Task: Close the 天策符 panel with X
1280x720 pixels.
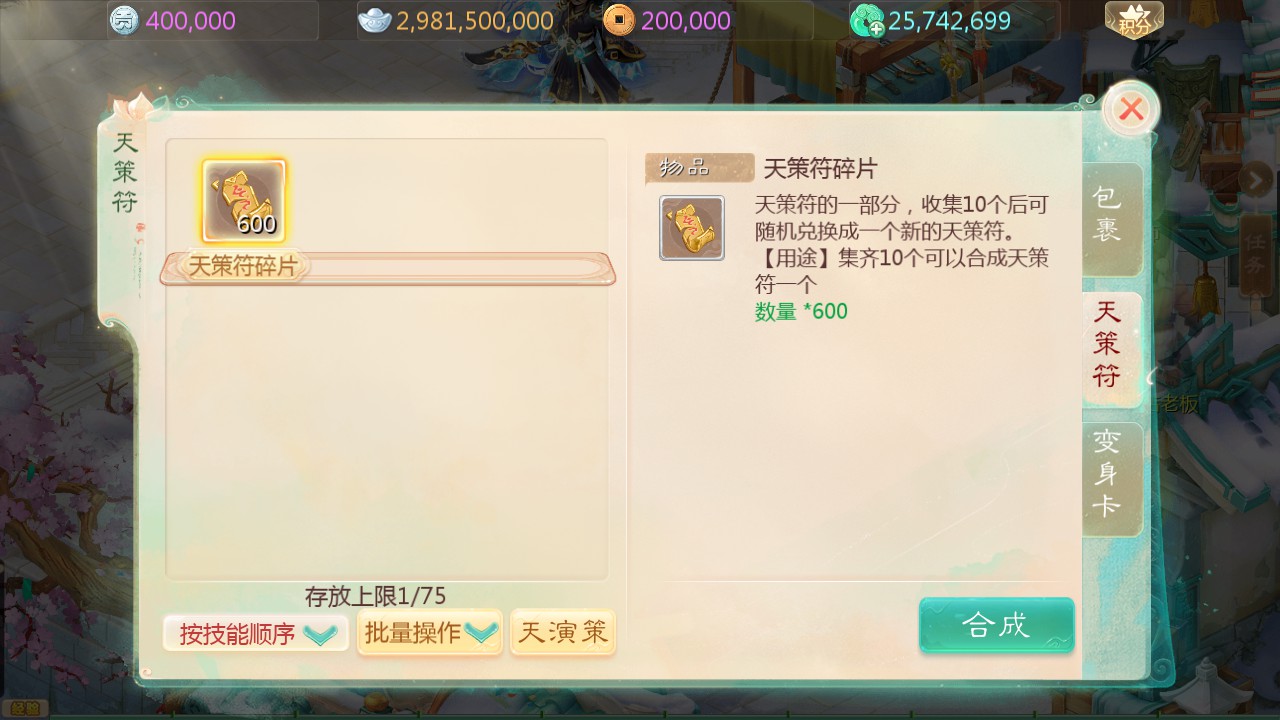Action: point(1131,109)
